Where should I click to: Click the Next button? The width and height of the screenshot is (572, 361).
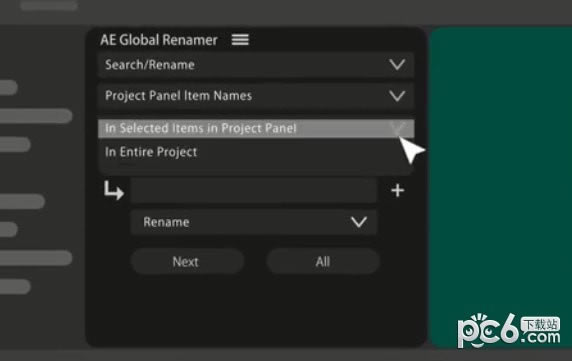tap(187, 261)
